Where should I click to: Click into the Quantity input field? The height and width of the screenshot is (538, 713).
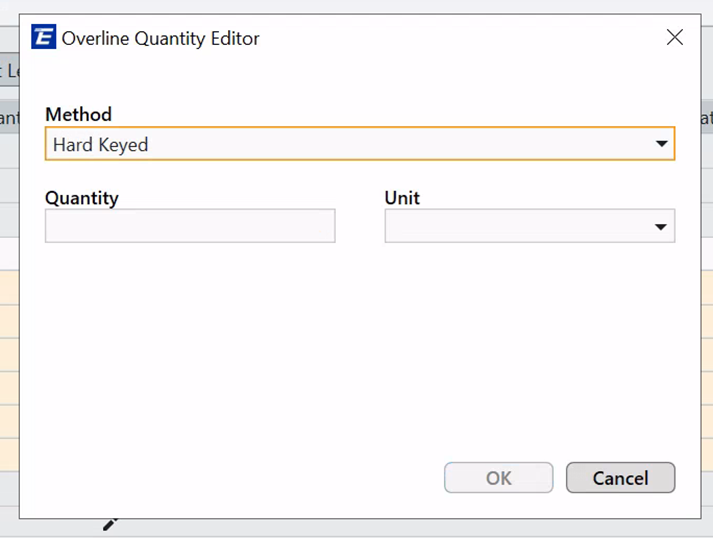[190, 226]
